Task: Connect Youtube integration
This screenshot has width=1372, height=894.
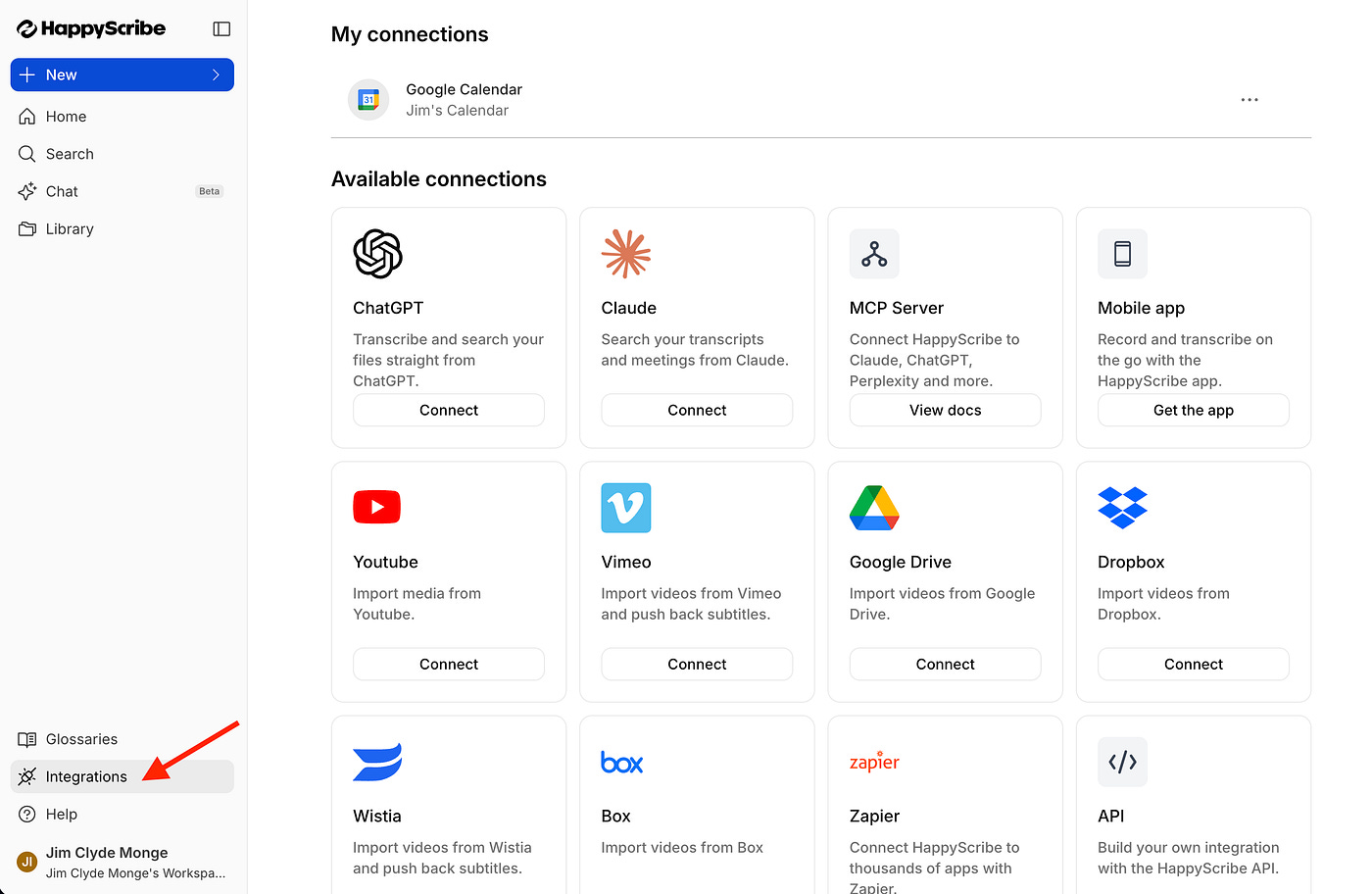Action: [449, 664]
